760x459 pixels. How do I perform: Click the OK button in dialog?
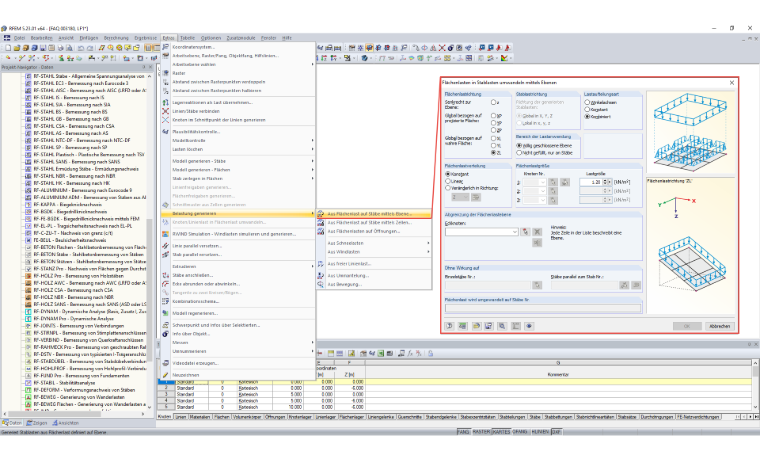[x=687, y=326]
